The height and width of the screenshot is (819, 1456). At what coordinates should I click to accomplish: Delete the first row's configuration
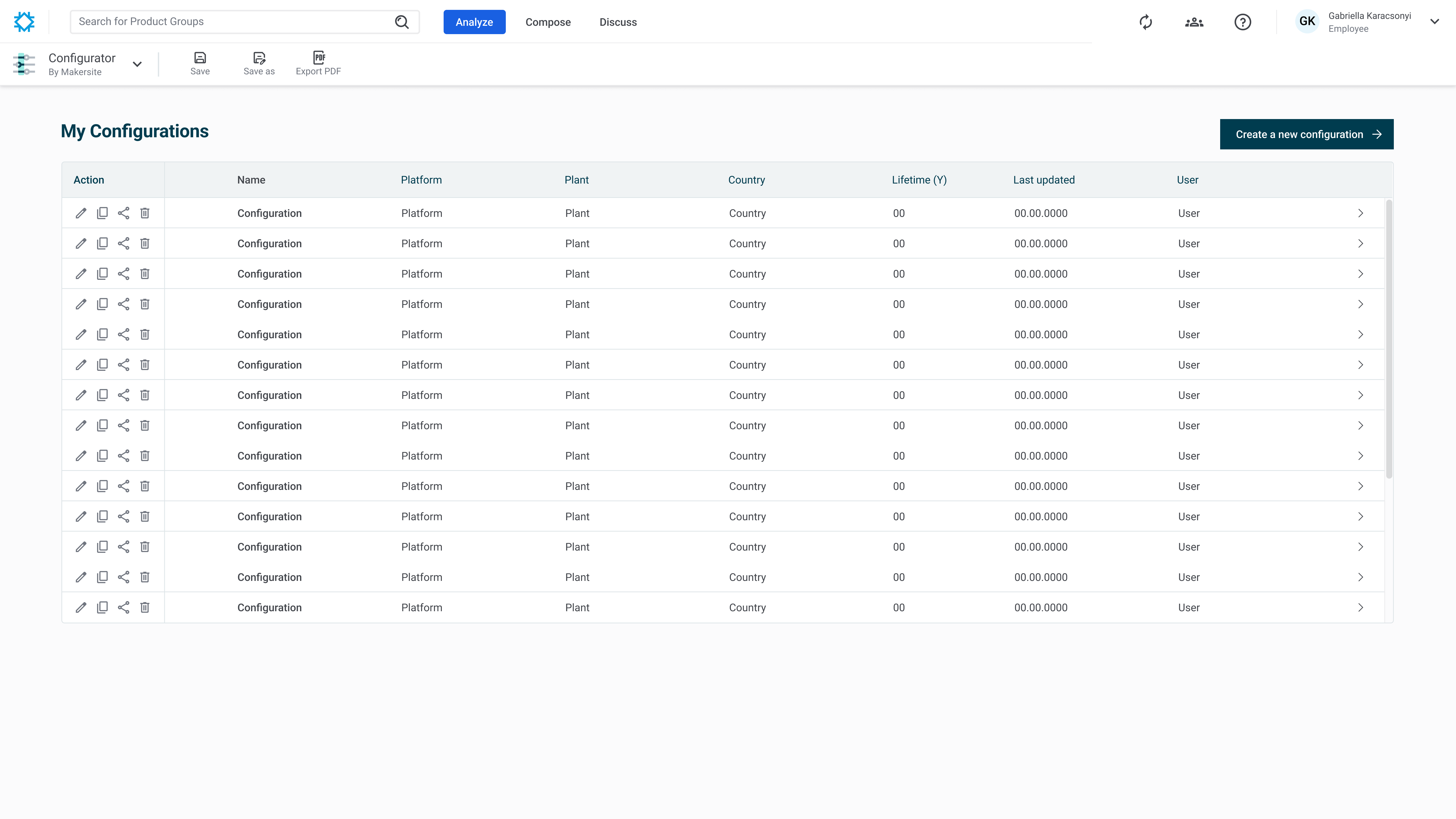[x=145, y=213]
